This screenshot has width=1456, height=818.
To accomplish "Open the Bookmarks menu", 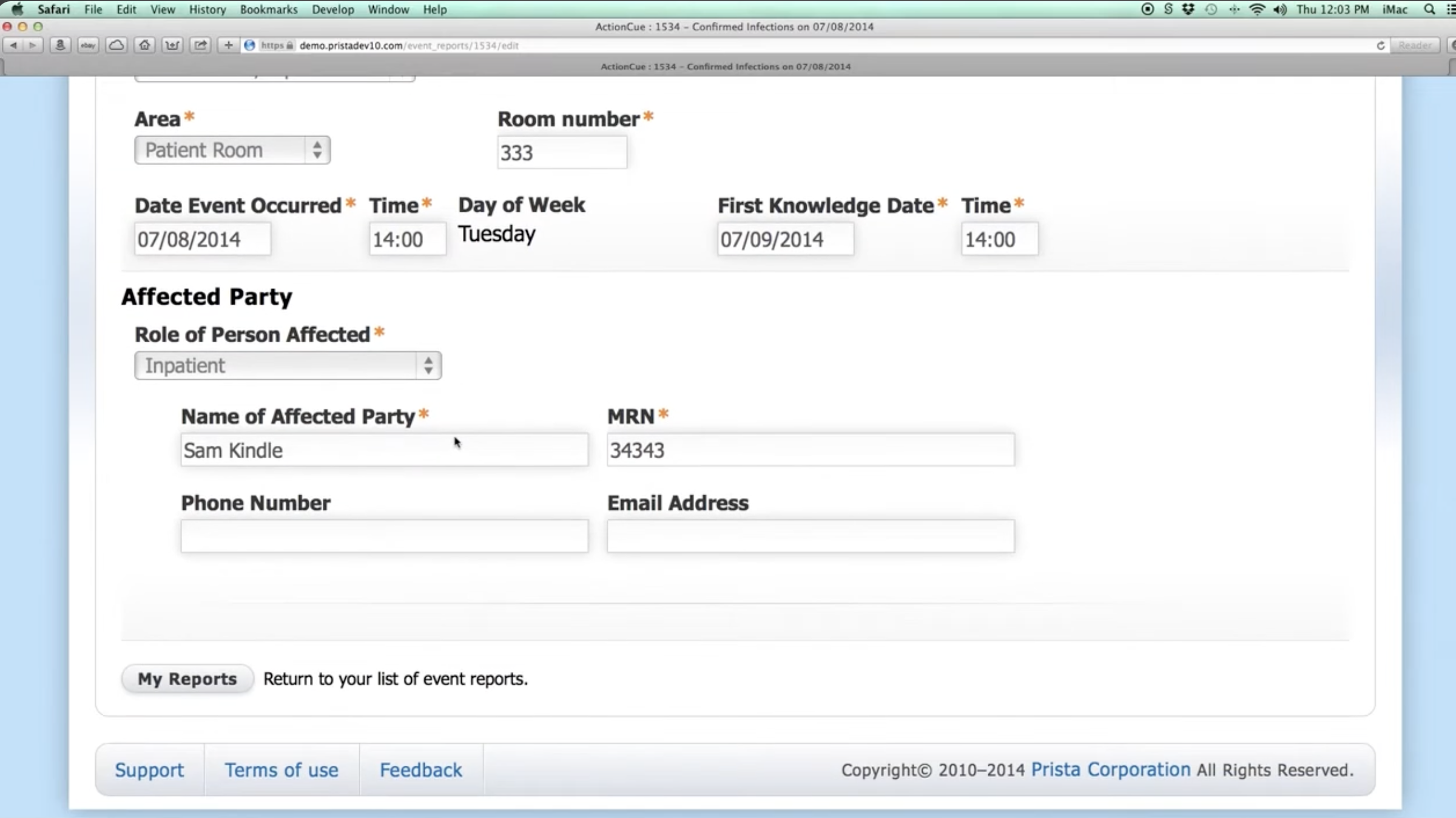I will click(268, 9).
